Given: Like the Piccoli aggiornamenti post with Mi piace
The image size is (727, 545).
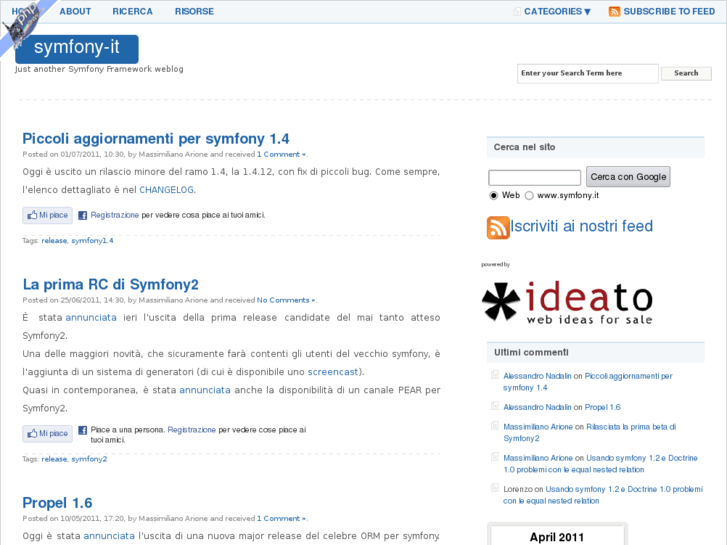Looking at the screenshot, I should pos(47,215).
